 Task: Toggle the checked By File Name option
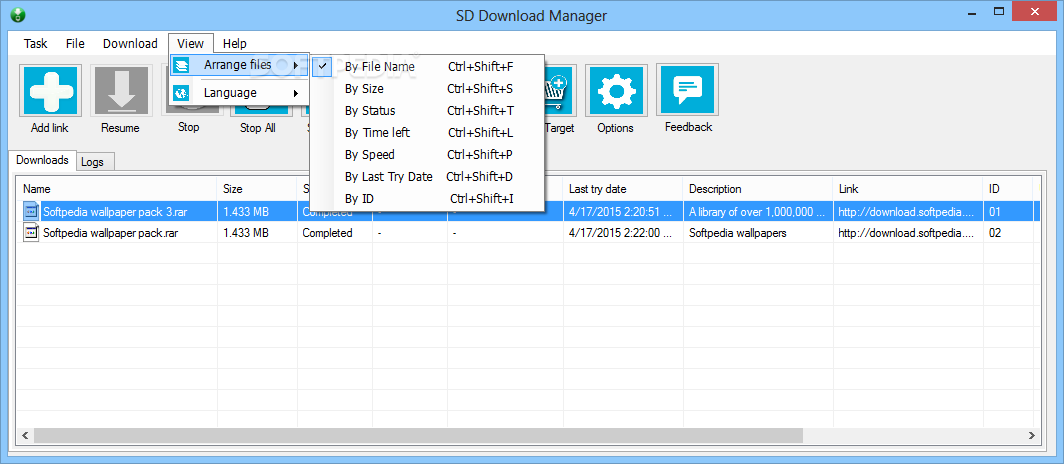pos(428,66)
